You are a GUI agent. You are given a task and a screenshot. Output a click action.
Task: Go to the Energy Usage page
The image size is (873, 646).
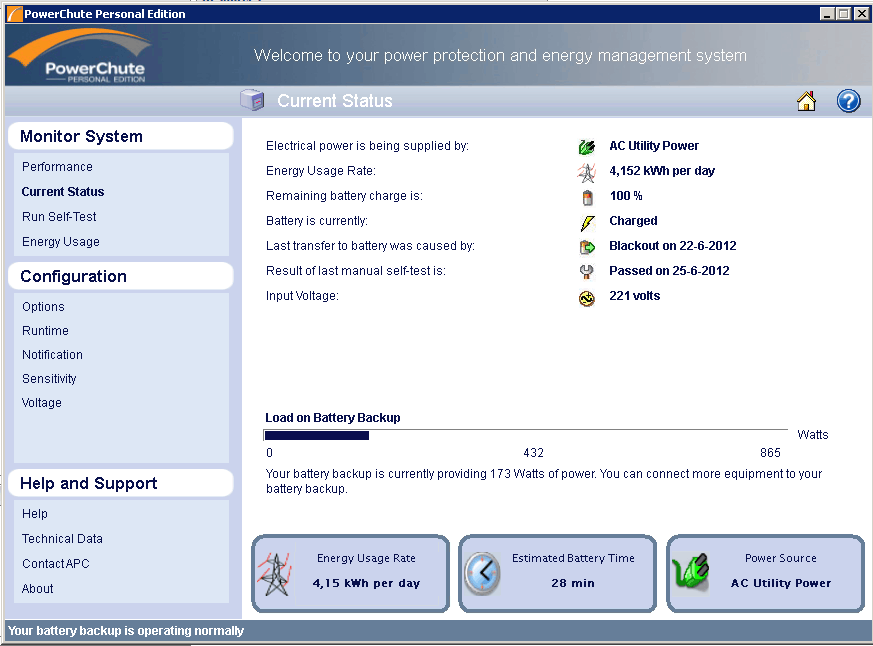[x=61, y=242]
